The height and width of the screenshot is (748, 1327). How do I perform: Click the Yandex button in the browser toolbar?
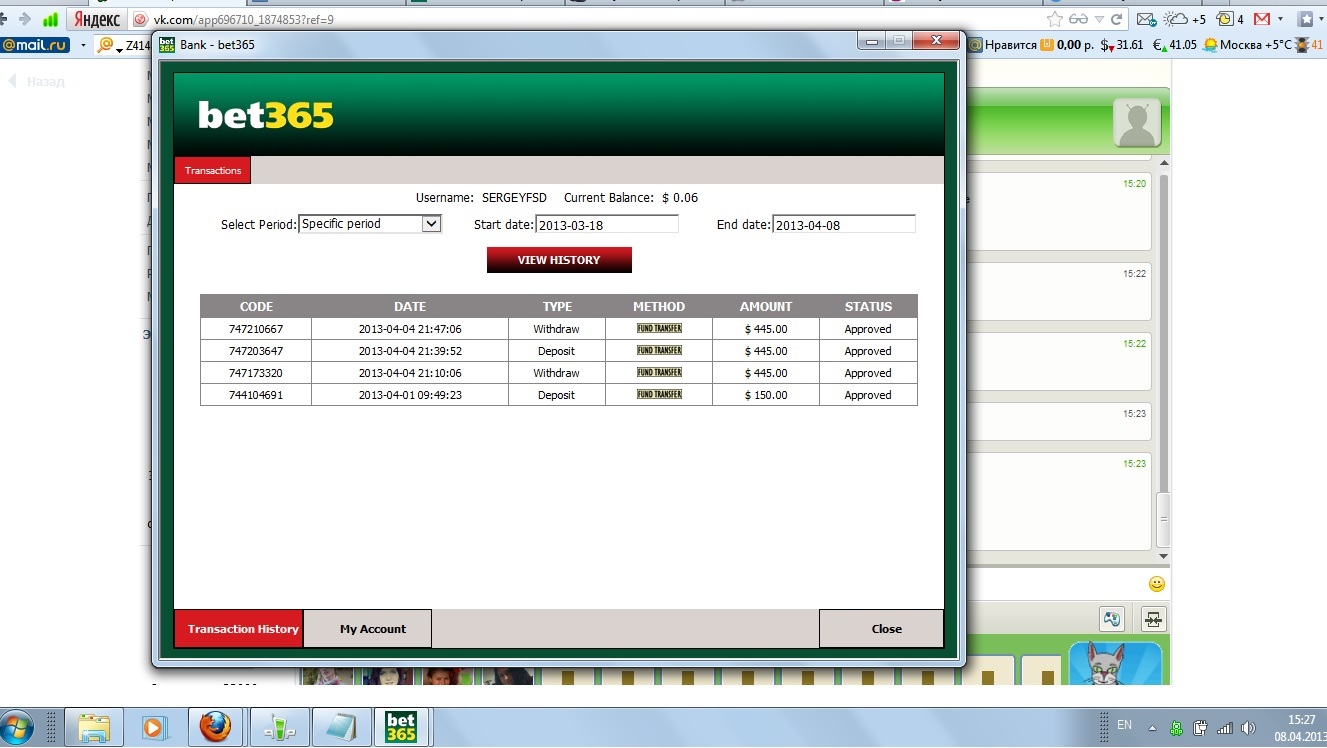tap(95, 19)
